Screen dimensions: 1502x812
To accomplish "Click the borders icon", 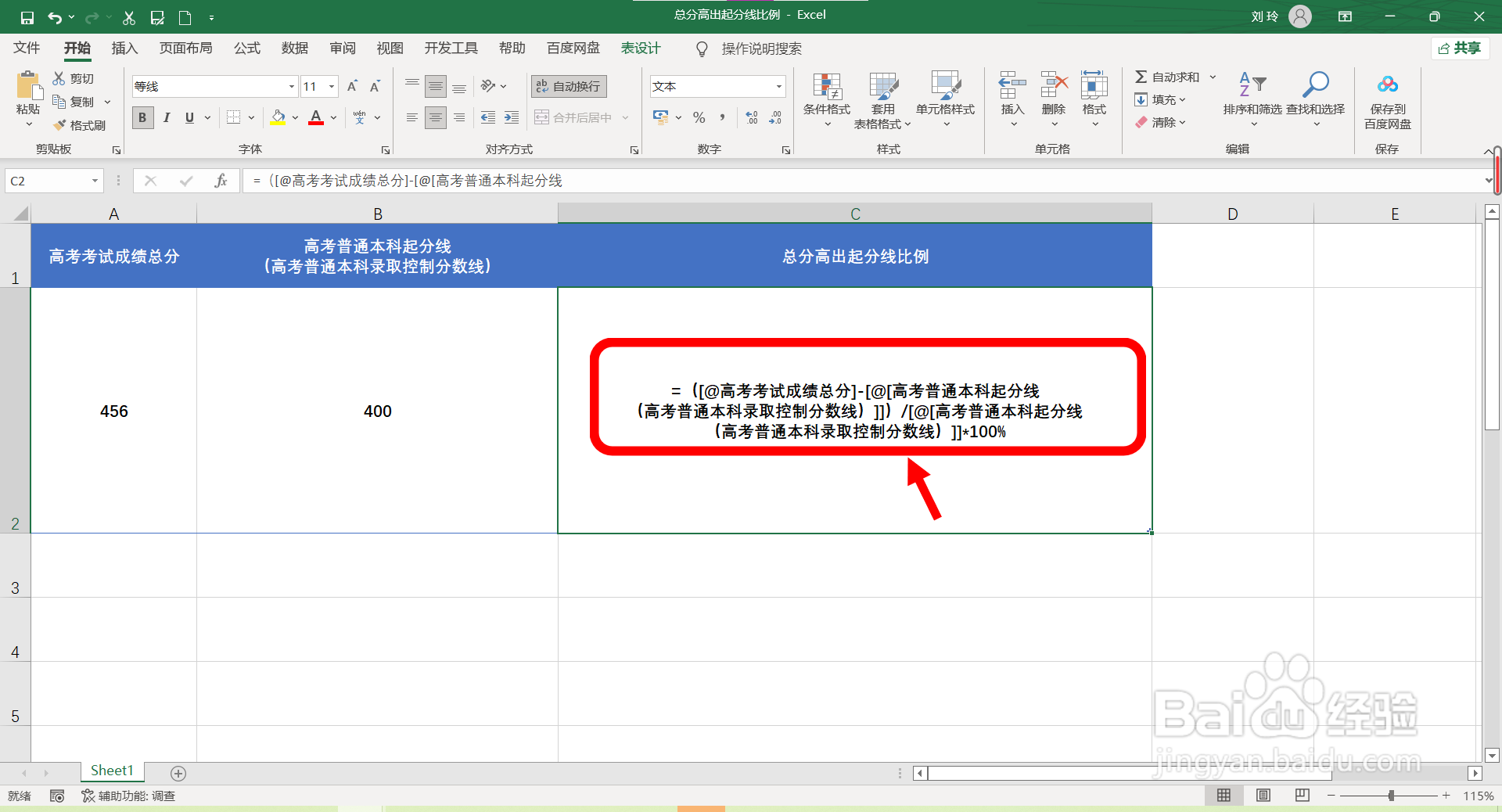I will [233, 117].
